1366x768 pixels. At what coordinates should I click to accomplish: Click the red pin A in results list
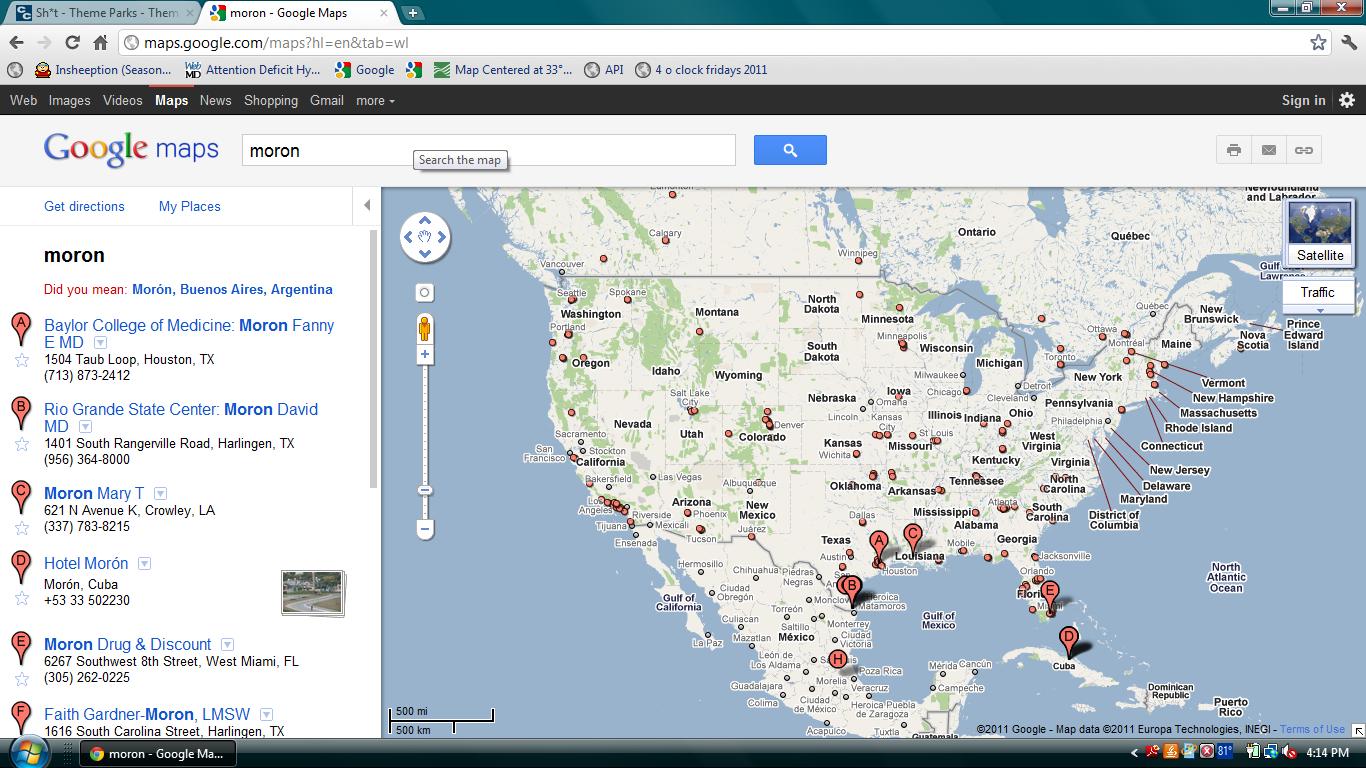(20, 329)
